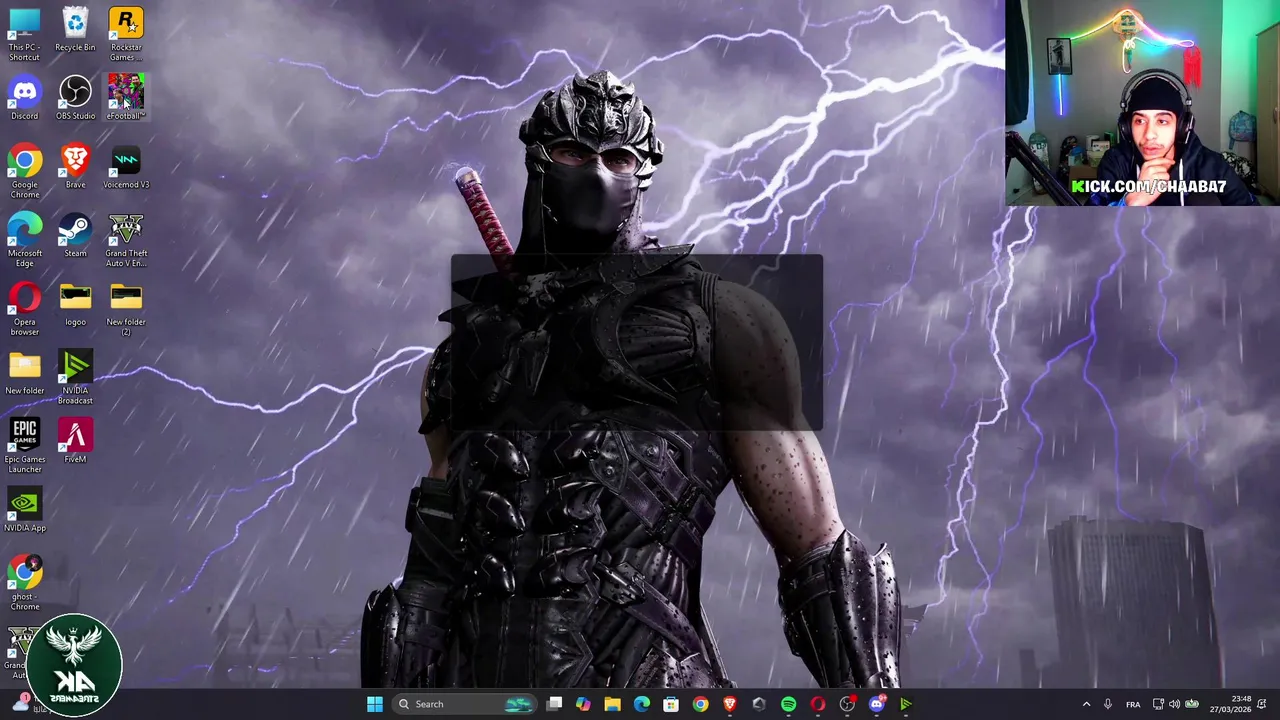Open the Steam desktop shortcut
This screenshot has height=720, width=1280.
click(75, 235)
